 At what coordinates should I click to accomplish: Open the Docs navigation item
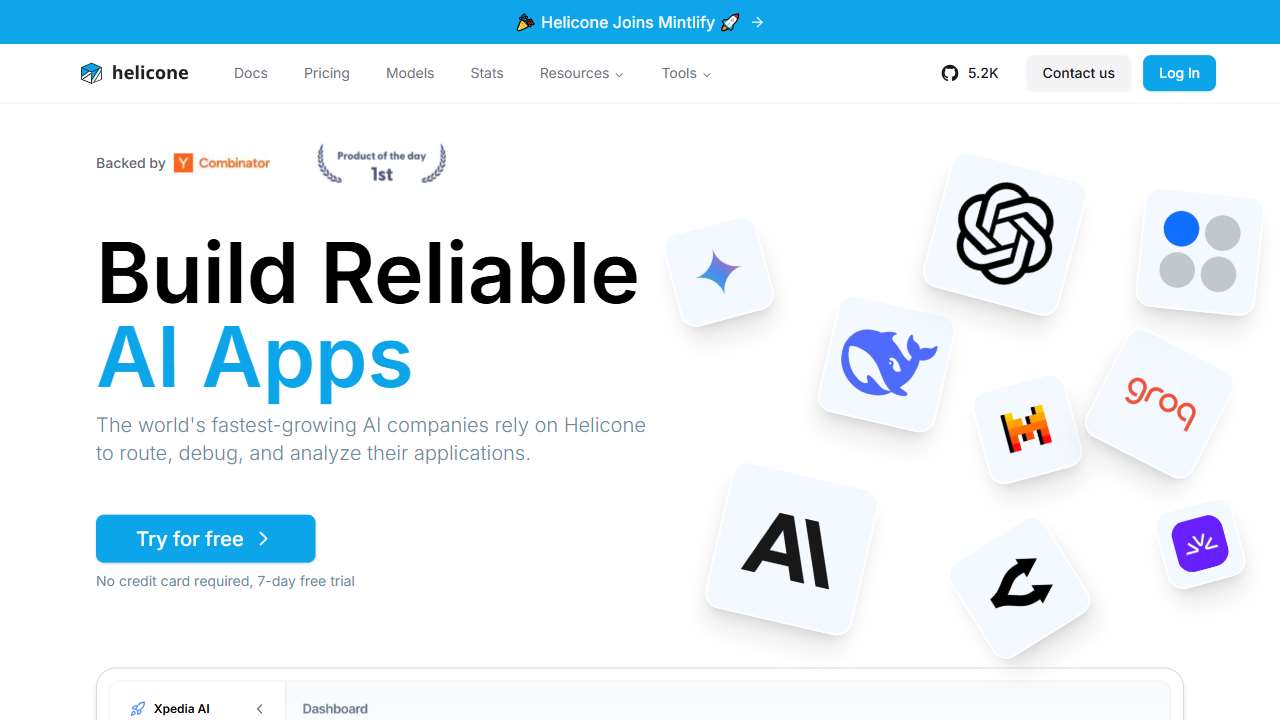click(x=251, y=73)
